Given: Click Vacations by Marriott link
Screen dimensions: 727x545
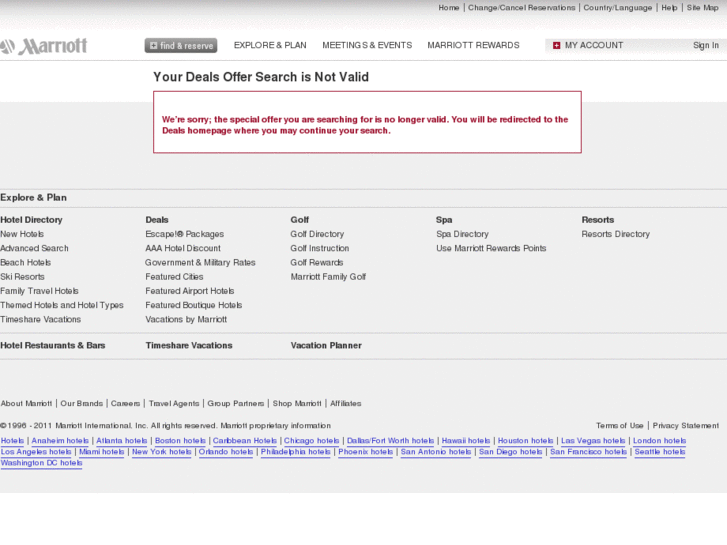Looking at the screenshot, I should [186, 320].
